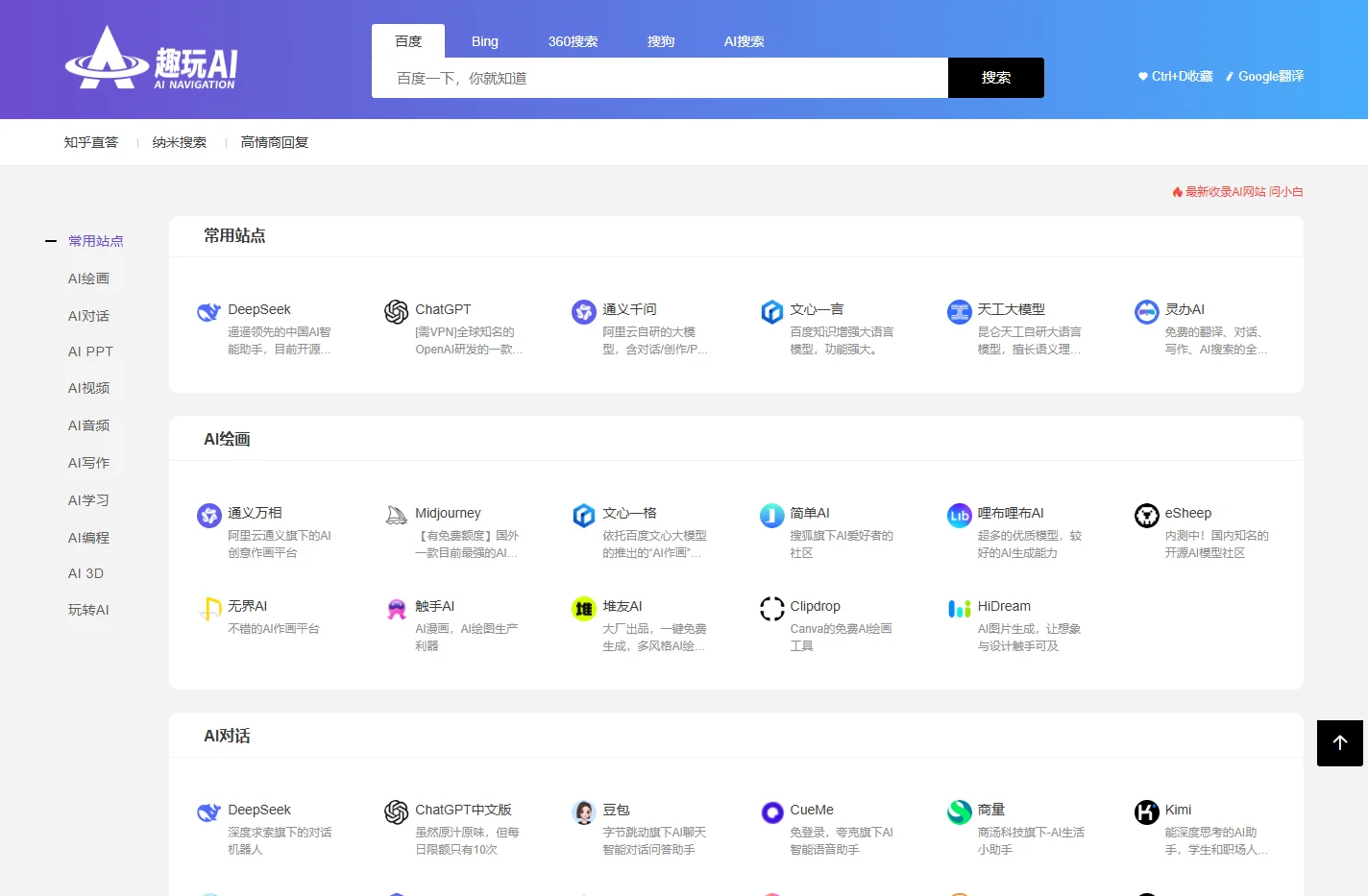The width and height of the screenshot is (1368, 896).
Task: Click the Clipdrop icon
Action: pyautogui.click(x=772, y=609)
